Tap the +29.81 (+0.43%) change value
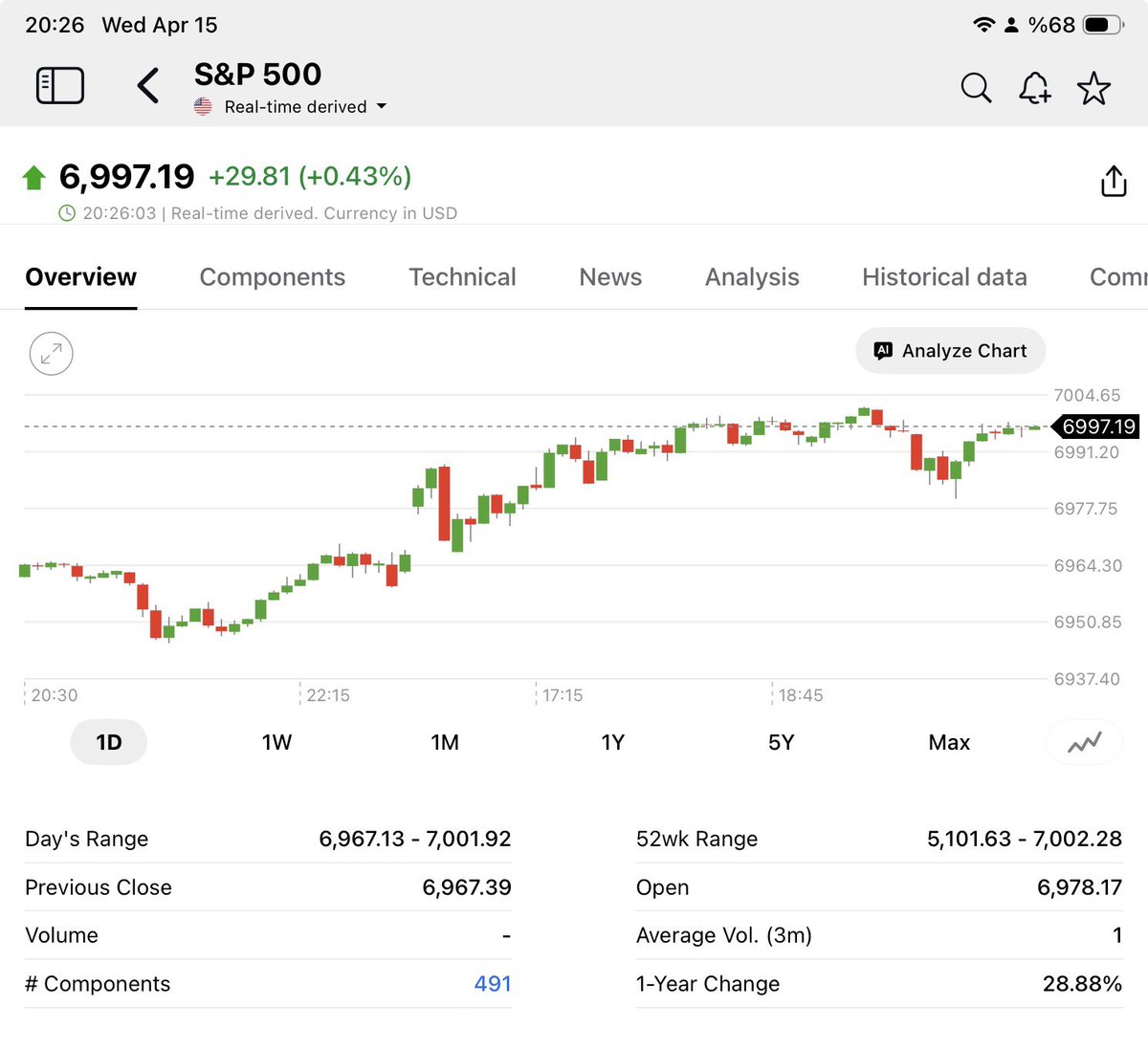 point(310,176)
